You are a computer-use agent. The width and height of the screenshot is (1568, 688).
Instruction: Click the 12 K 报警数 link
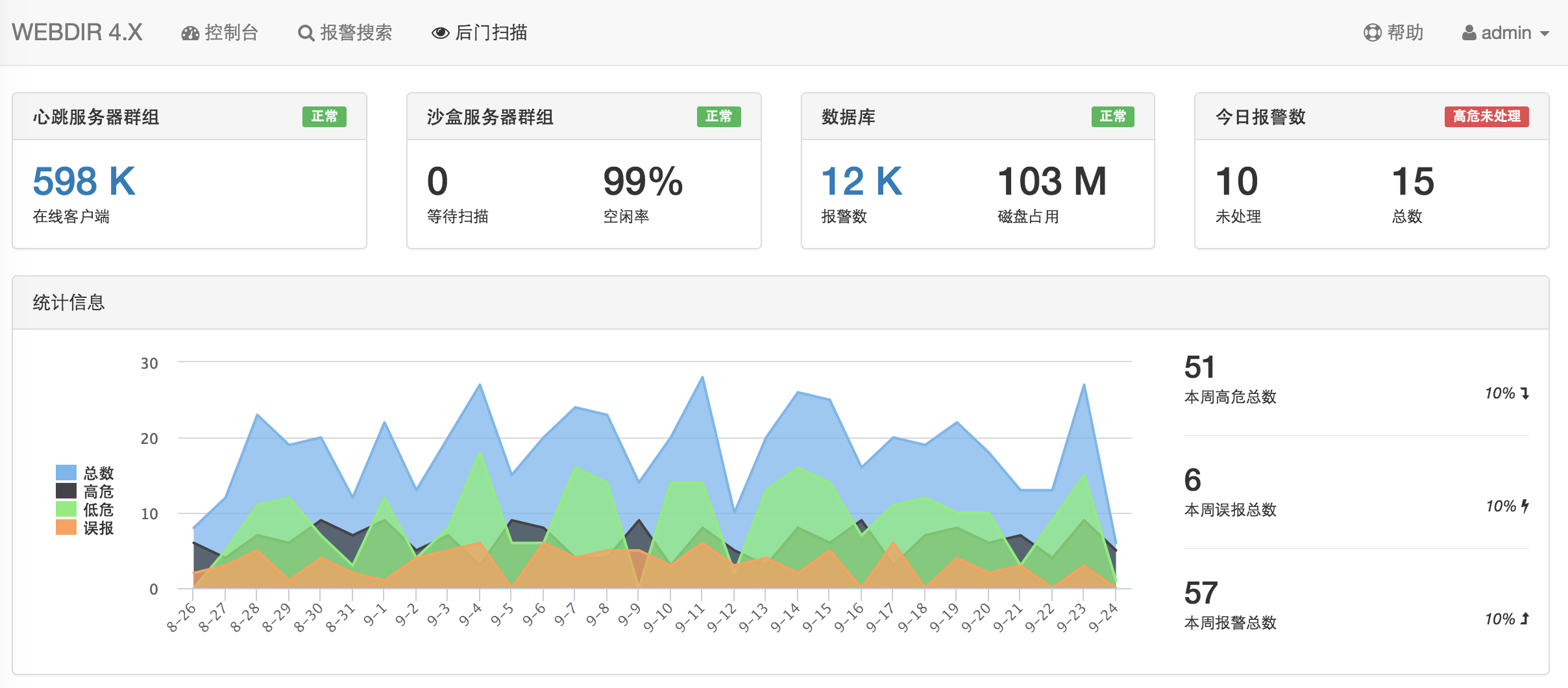point(861,181)
